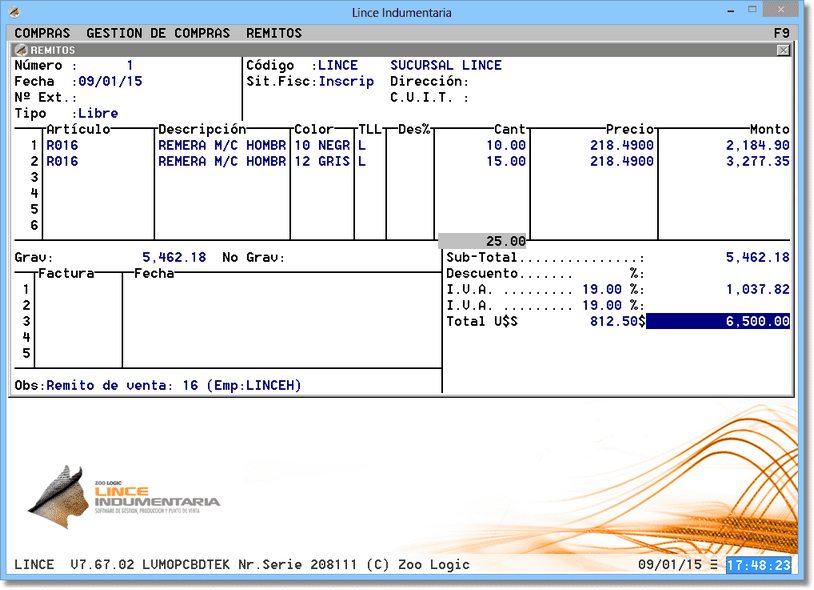Click the Sit.Fisc value Inscrip
The width and height of the screenshot is (814, 590).
pyautogui.click(x=346, y=81)
